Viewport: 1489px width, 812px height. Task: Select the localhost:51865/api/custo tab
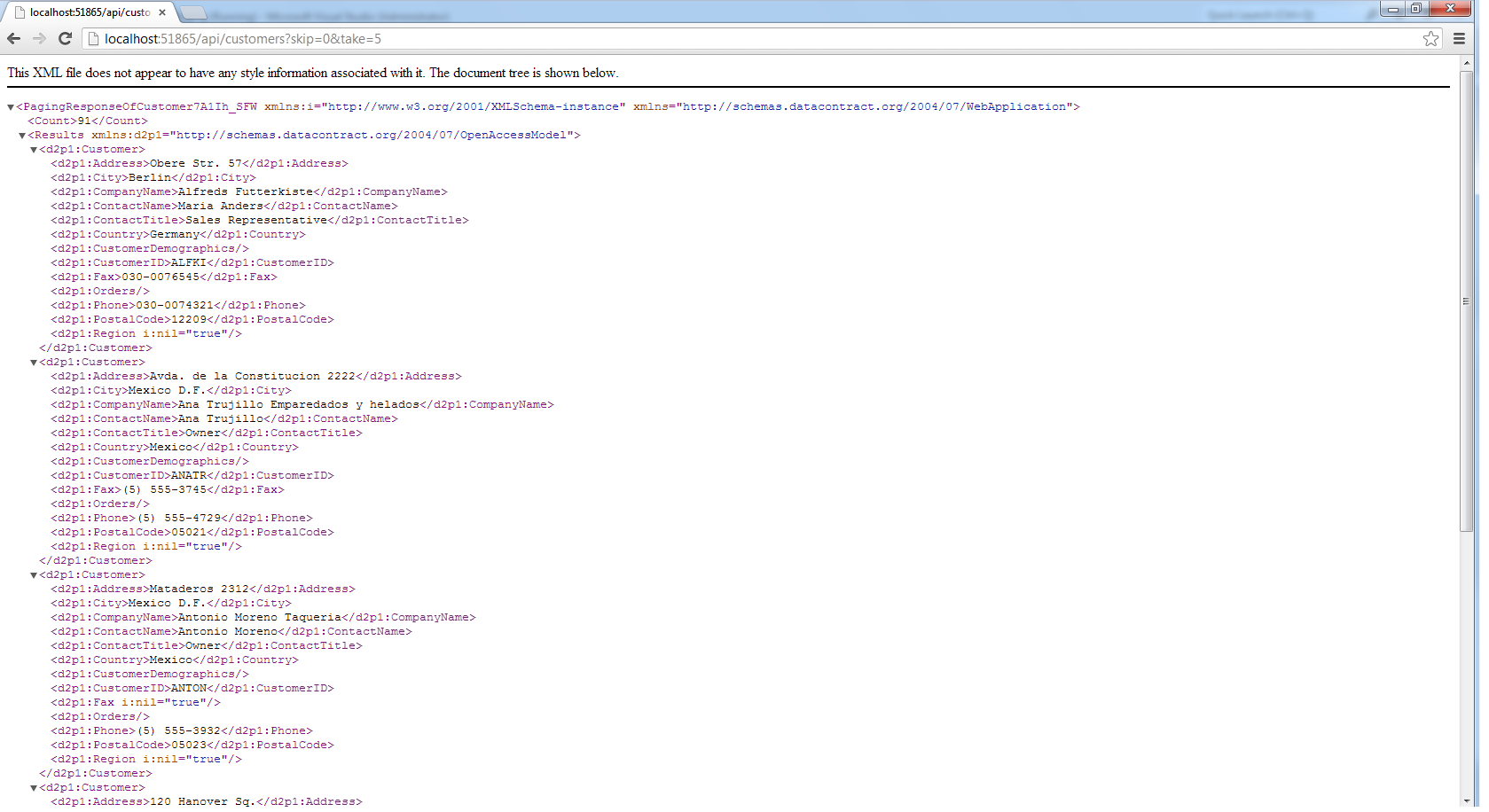(90, 12)
